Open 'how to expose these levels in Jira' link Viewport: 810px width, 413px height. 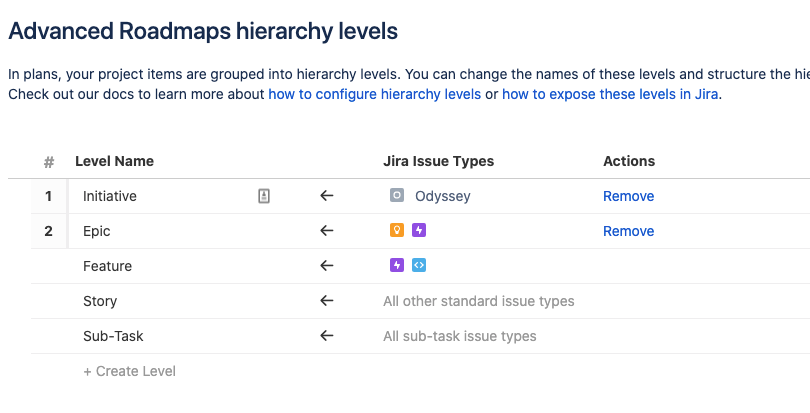[x=610, y=95]
